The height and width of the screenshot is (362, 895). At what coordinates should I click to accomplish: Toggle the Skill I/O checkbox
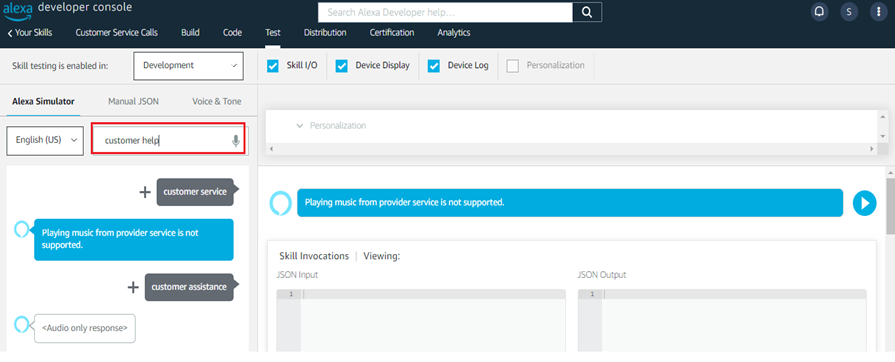(272, 66)
